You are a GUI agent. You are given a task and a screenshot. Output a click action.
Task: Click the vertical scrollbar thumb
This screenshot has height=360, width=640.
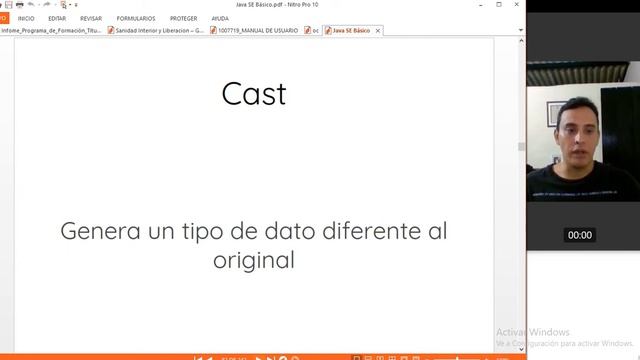(521, 147)
